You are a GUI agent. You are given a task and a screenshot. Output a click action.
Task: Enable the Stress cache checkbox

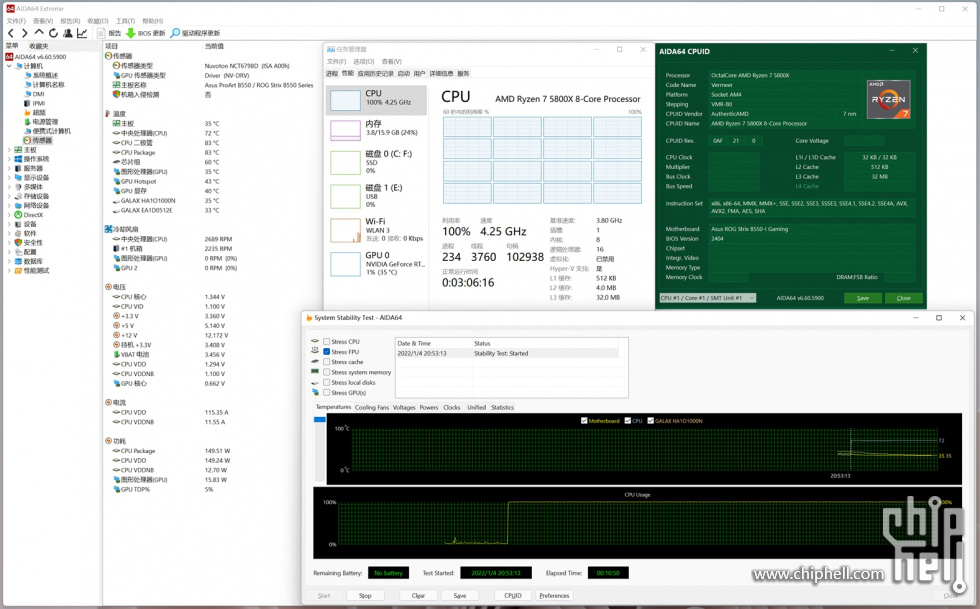pos(326,362)
